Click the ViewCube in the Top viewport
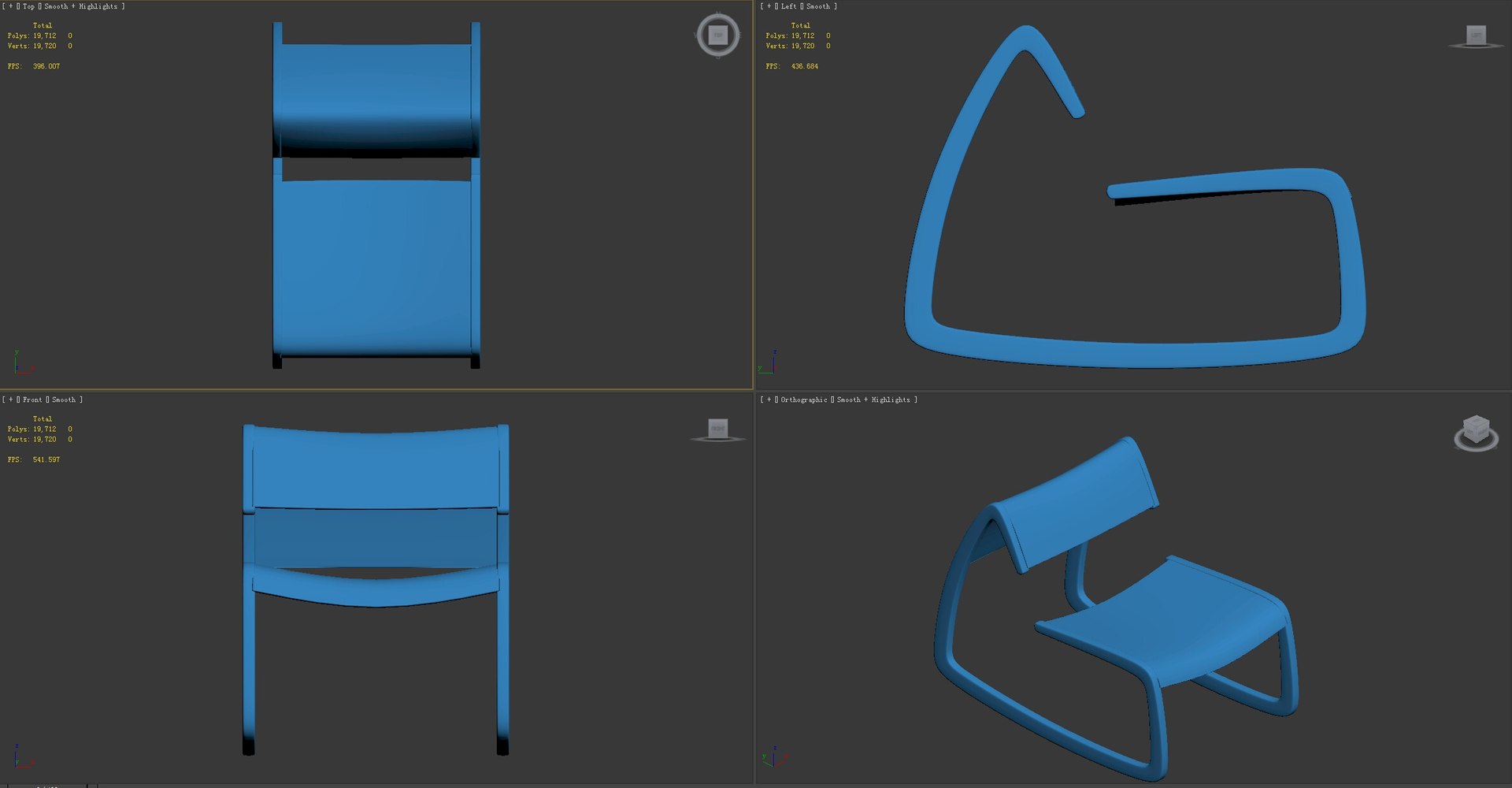This screenshot has height=788, width=1512. 717,35
